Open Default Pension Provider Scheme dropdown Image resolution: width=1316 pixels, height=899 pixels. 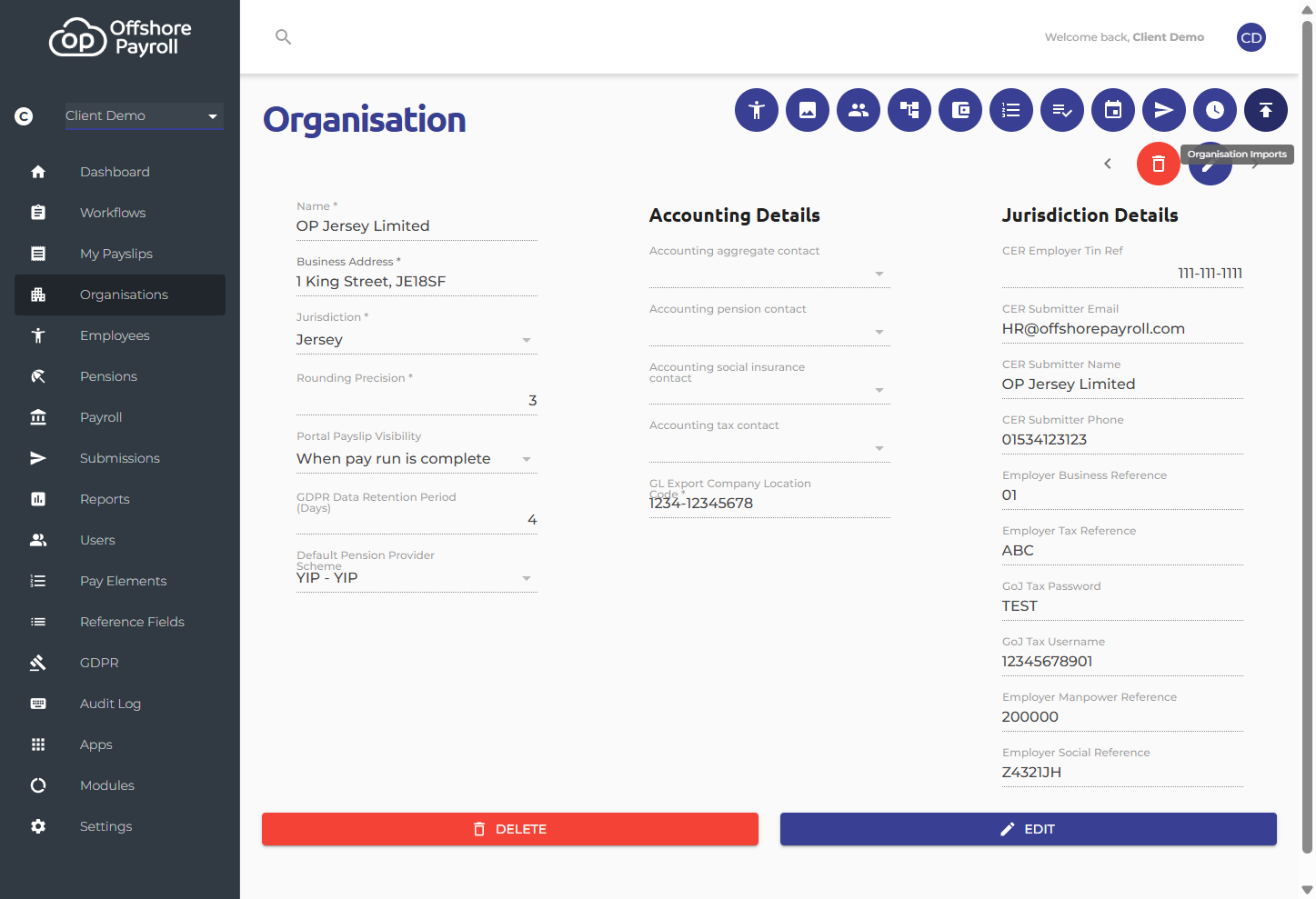pos(417,577)
